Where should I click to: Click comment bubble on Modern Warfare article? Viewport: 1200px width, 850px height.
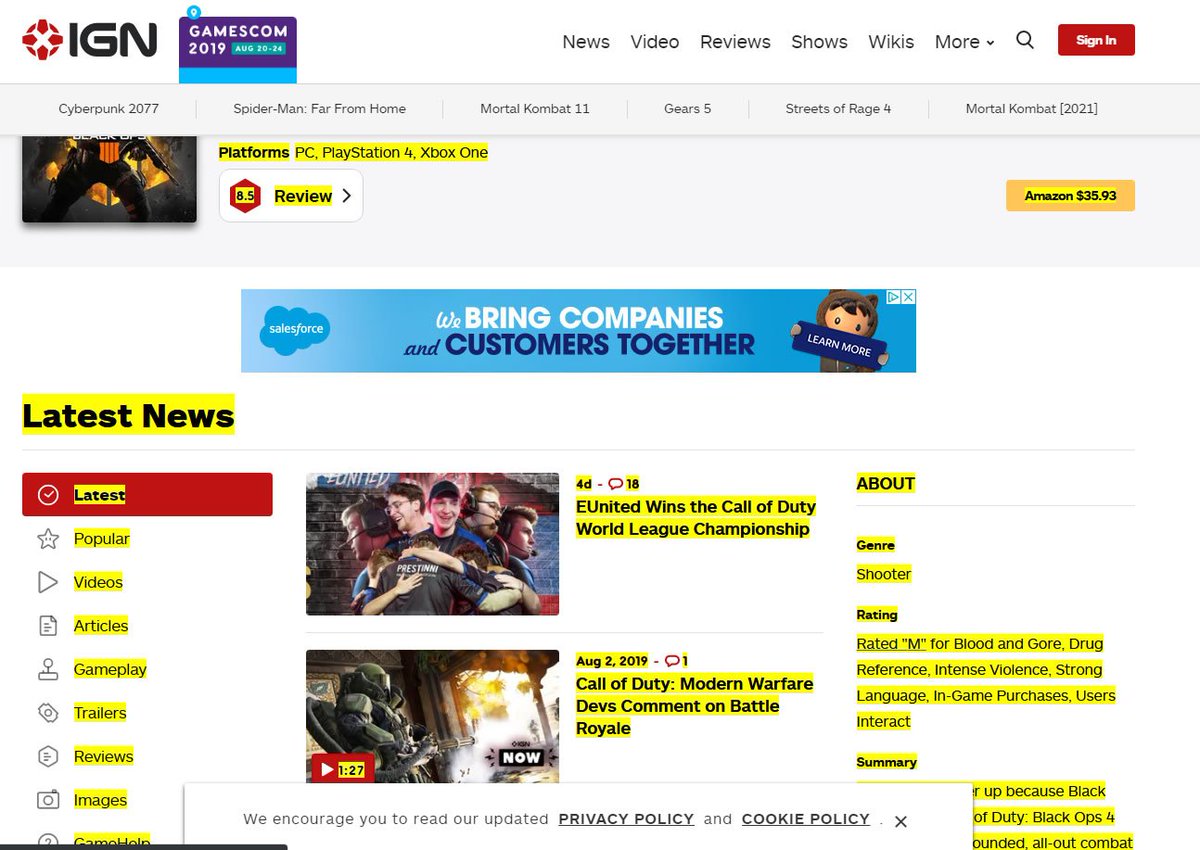click(x=672, y=661)
